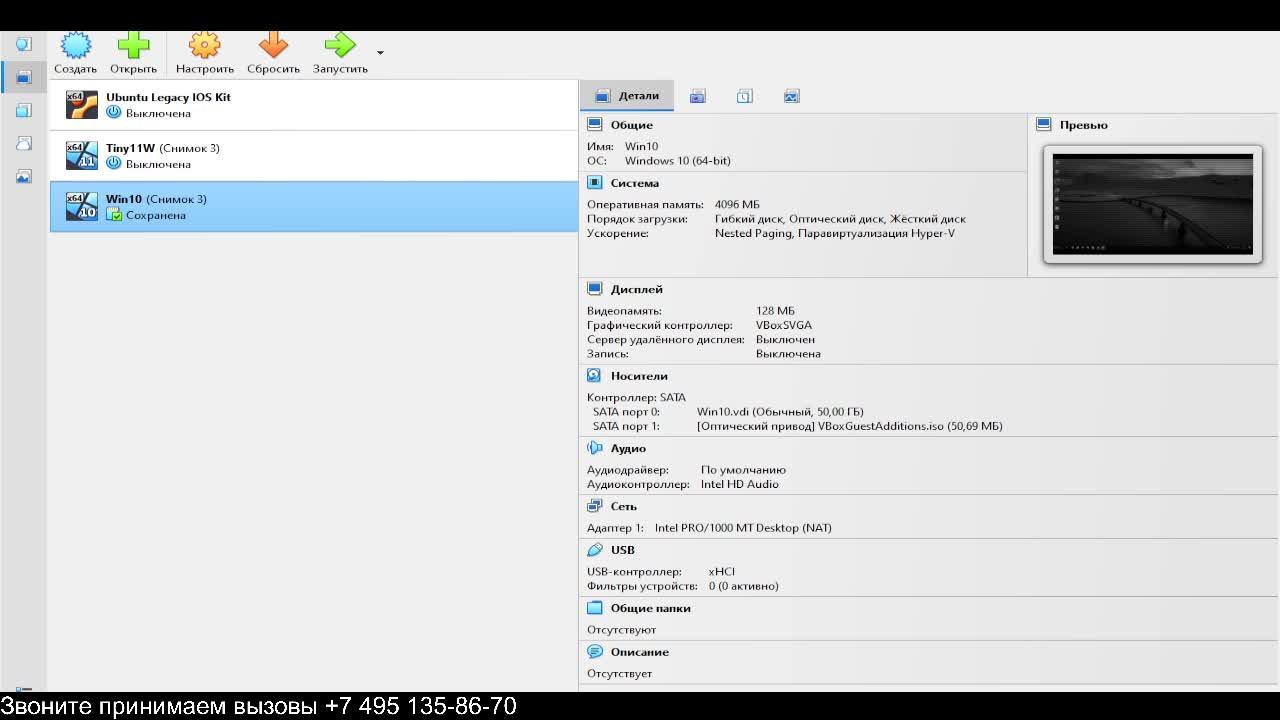Click the Intel HD Audio controller value
Screen dimensions: 1280x720
click(x=740, y=484)
